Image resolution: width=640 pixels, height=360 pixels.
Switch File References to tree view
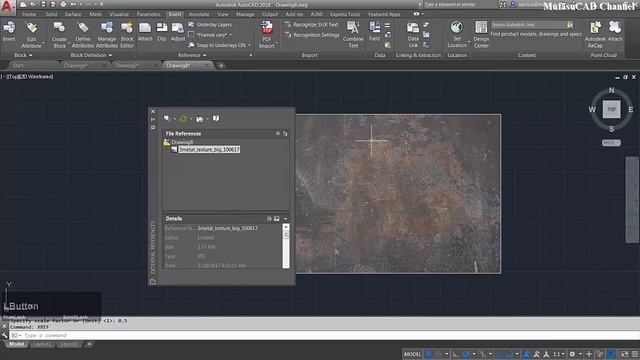[285, 133]
